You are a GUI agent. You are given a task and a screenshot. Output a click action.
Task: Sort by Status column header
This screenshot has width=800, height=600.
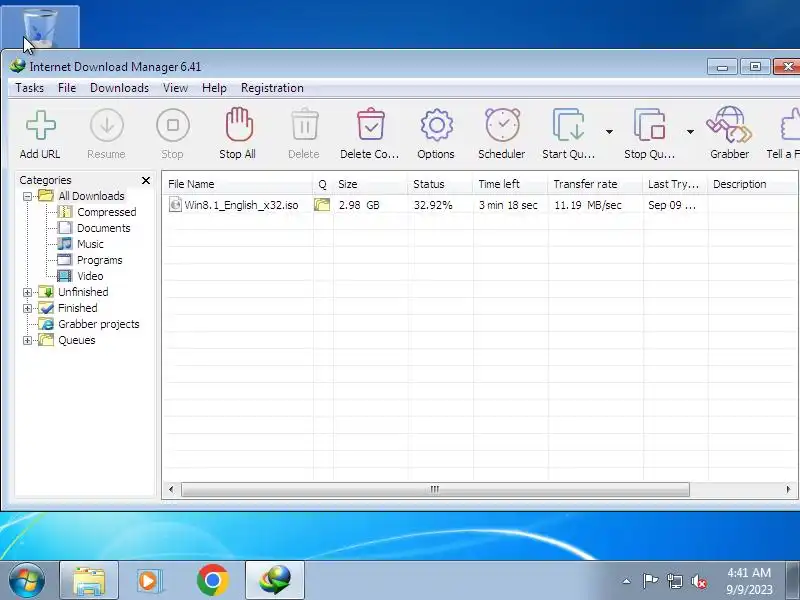point(440,184)
